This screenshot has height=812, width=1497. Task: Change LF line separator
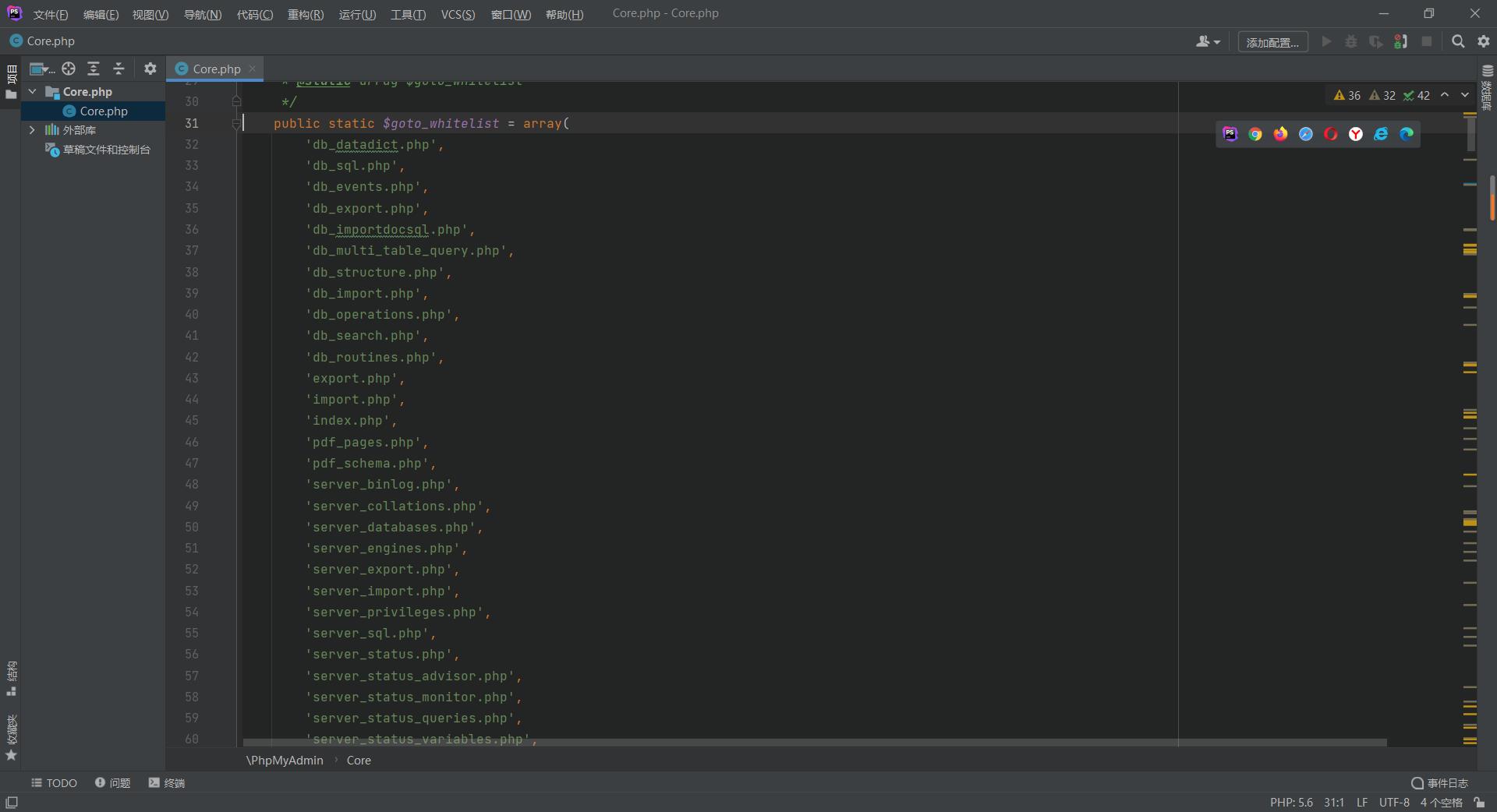[1362, 803]
